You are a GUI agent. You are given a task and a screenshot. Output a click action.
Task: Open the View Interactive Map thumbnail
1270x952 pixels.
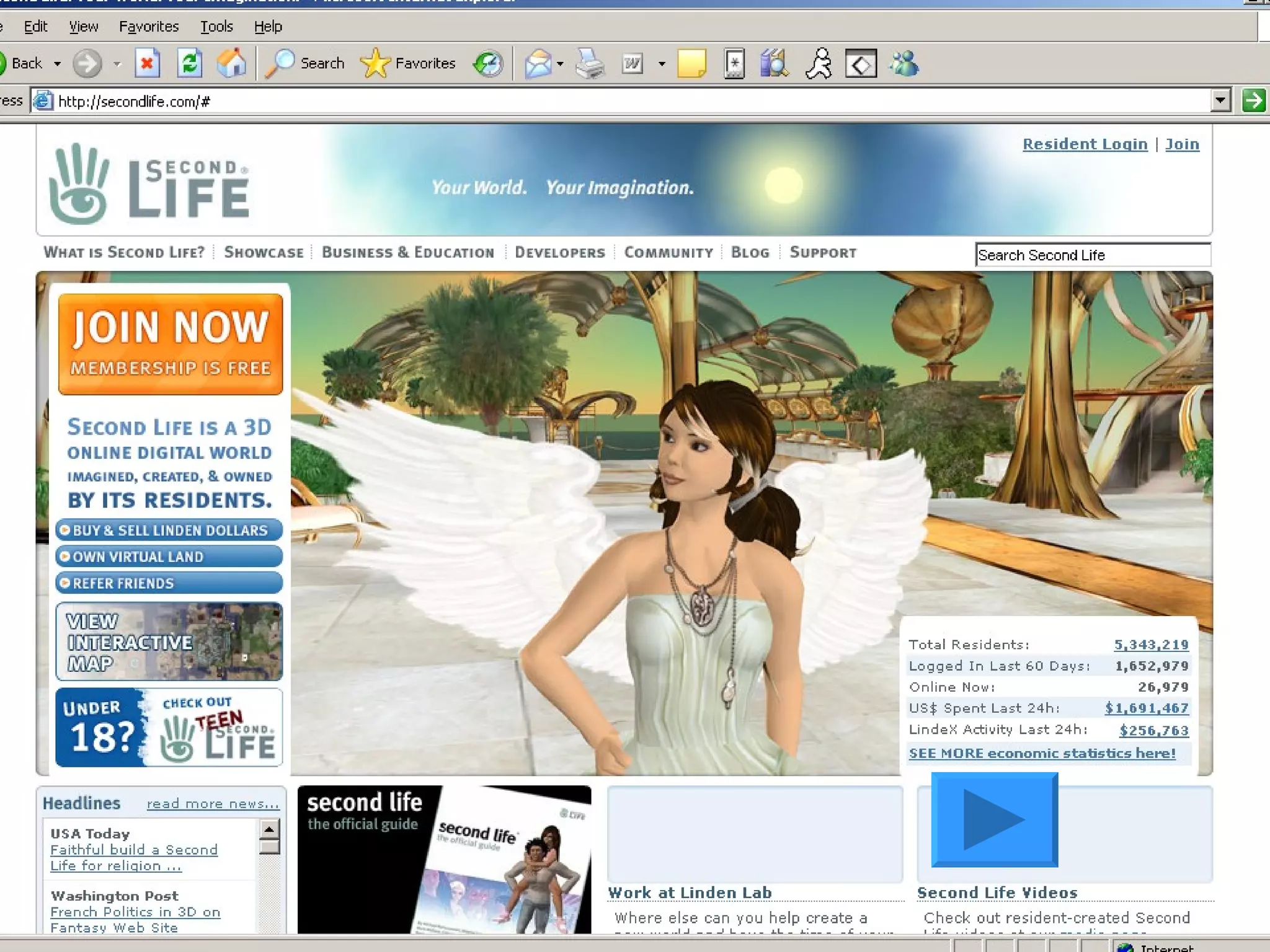169,641
